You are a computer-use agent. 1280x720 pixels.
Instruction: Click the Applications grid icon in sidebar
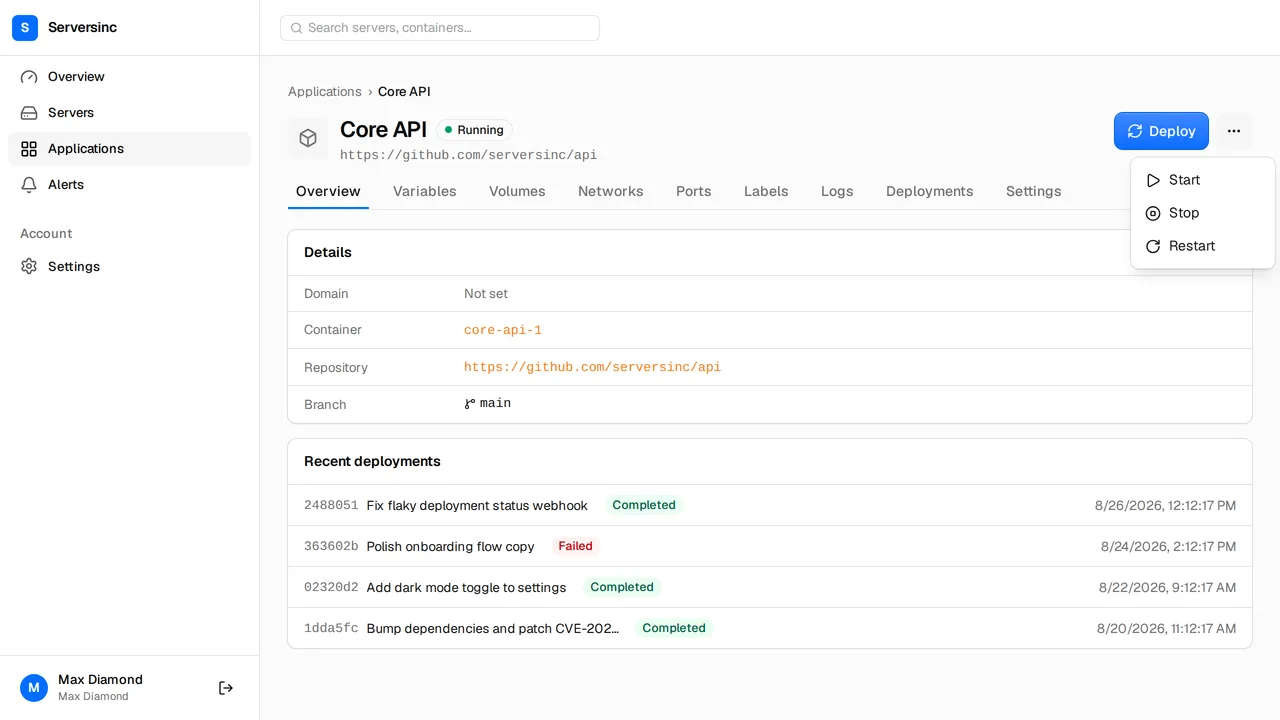29,149
